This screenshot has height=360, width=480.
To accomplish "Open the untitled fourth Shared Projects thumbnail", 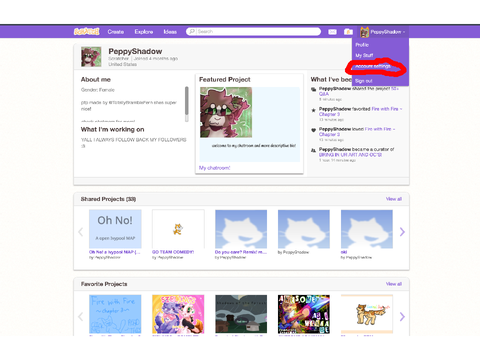I will 304,229.
